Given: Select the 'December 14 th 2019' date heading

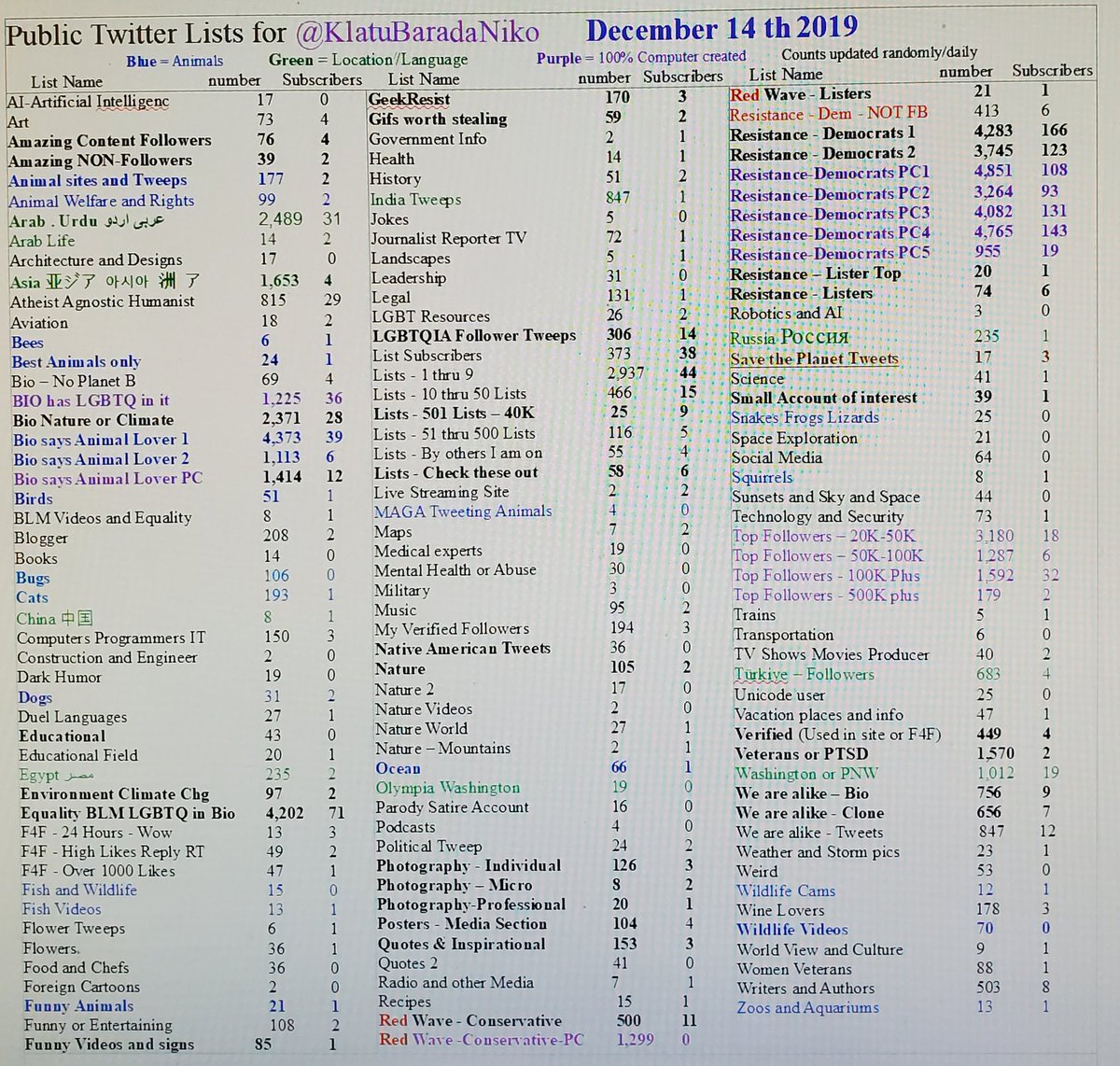Looking at the screenshot, I should [721, 29].
